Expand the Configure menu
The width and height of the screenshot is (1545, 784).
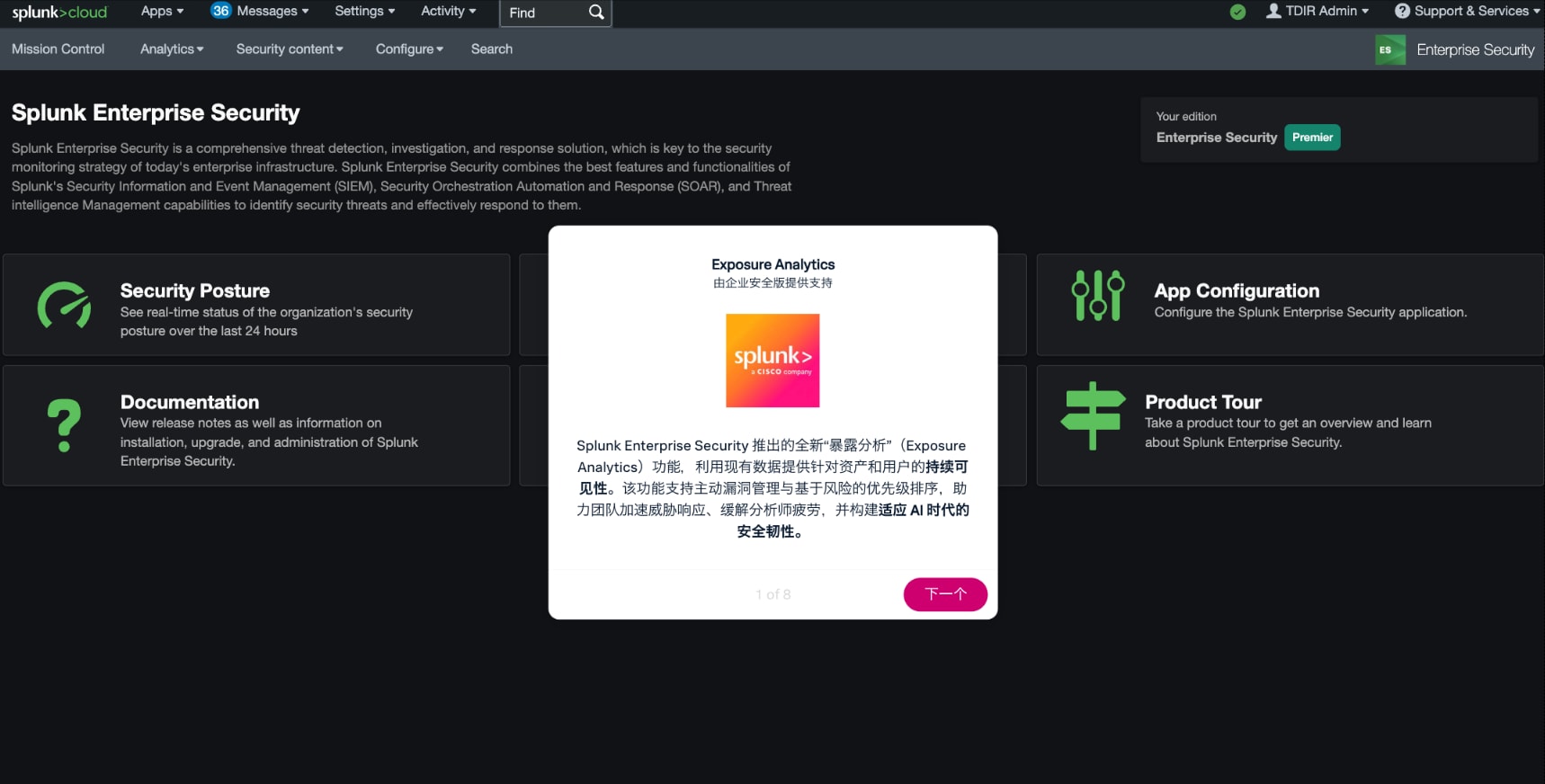click(x=409, y=49)
